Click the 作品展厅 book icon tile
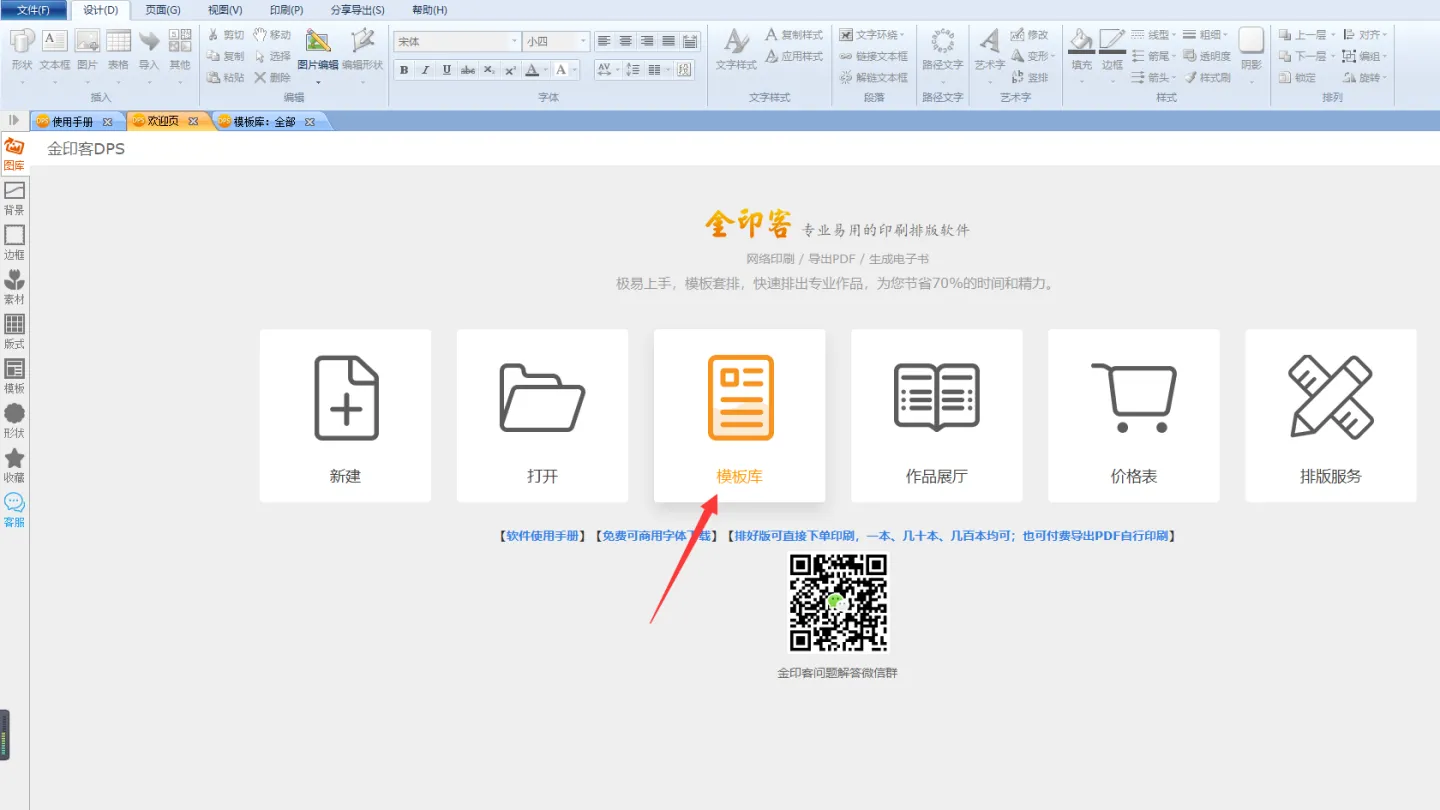The height and width of the screenshot is (810, 1440). tap(936, 415)
